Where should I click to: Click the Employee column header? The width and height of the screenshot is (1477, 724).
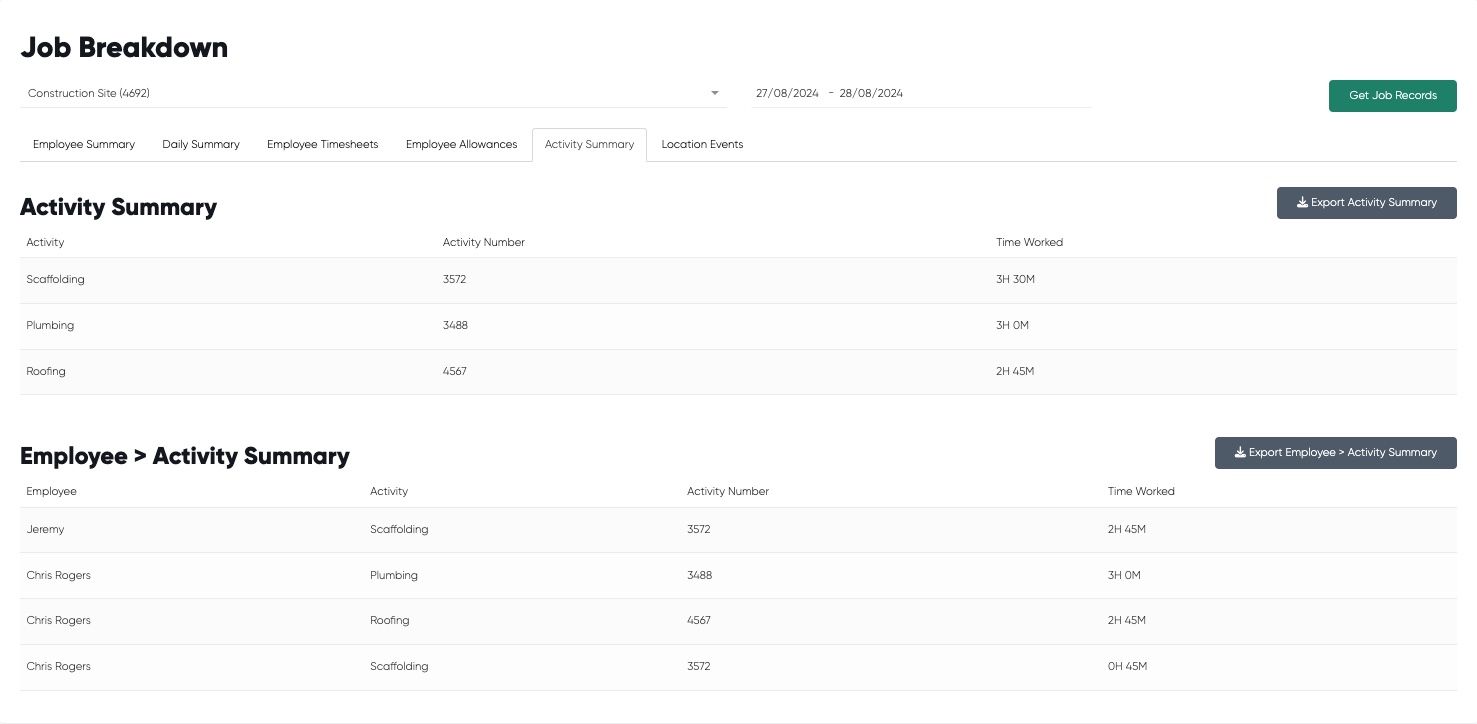coord(51,491)
